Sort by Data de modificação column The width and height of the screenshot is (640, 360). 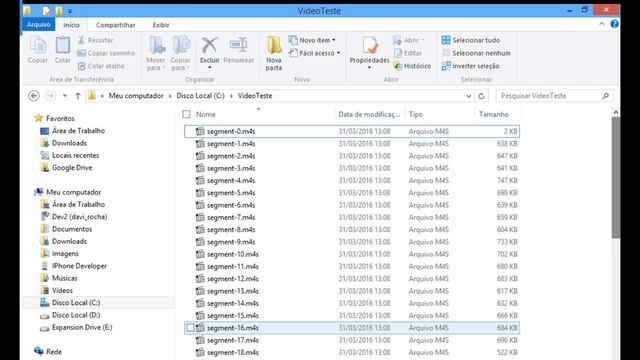tap(369, 114)
